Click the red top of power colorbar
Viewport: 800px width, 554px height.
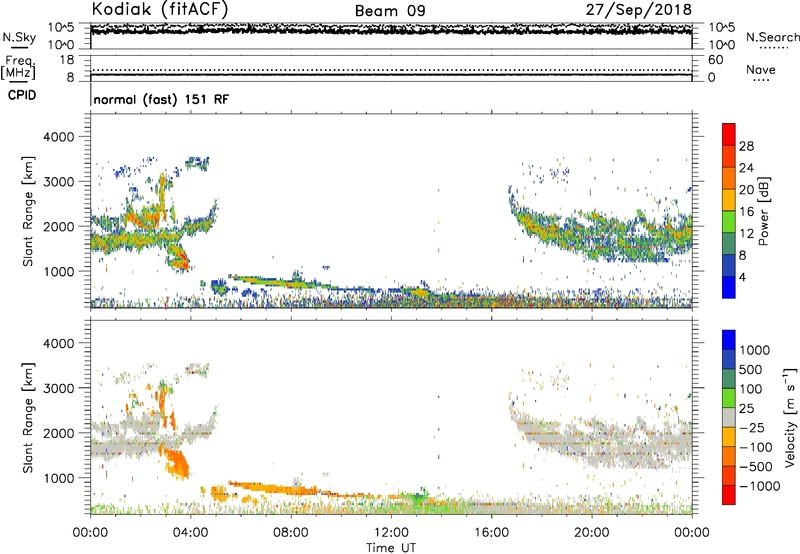729,134
